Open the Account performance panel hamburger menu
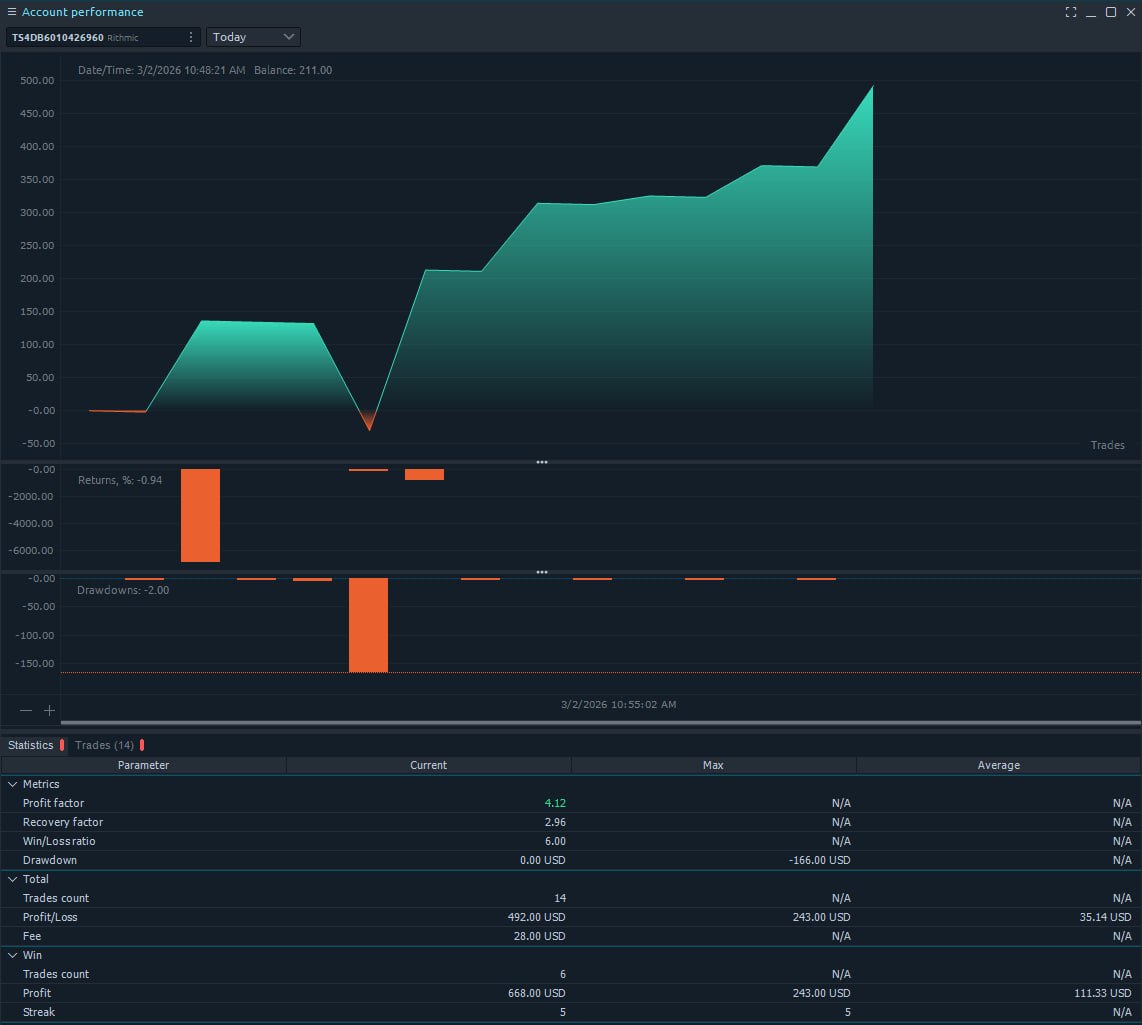 pyautogui.click(x=12, y=12)
